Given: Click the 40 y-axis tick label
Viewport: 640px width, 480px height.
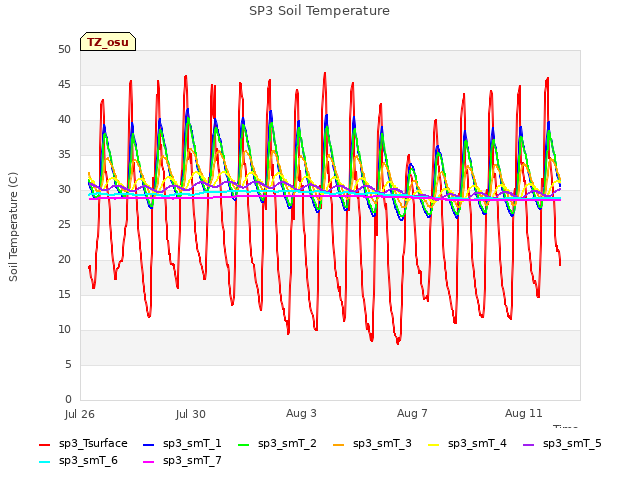Looking at the screenshot, I should 64,120.
